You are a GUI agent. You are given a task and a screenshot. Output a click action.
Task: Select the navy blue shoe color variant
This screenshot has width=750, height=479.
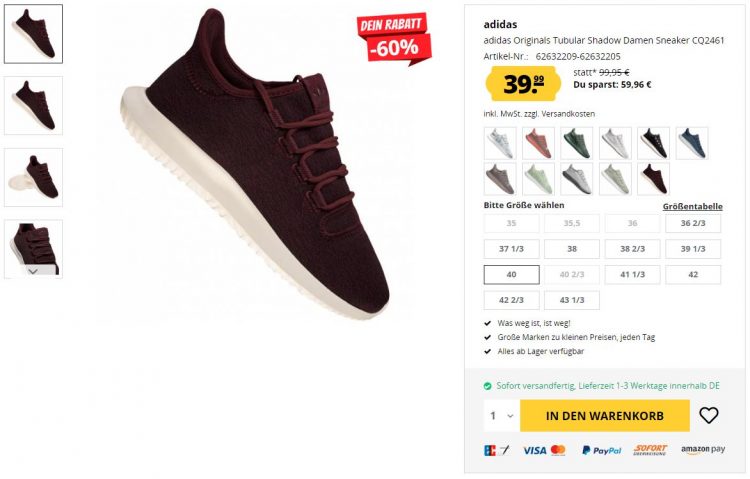(x=692, y=143)
